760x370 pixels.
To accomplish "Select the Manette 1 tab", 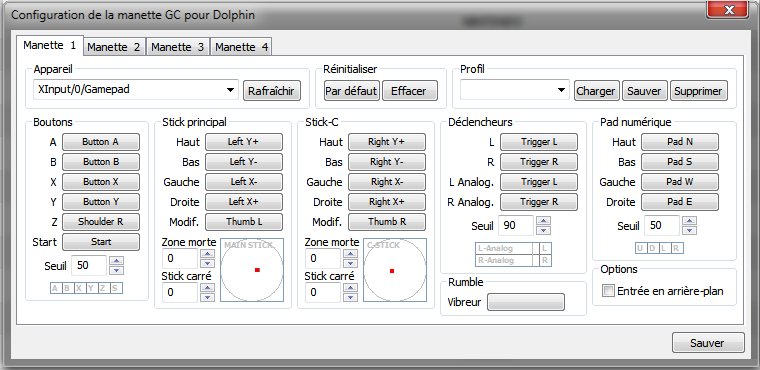I will pyautogui.click(x=50, y=46).
